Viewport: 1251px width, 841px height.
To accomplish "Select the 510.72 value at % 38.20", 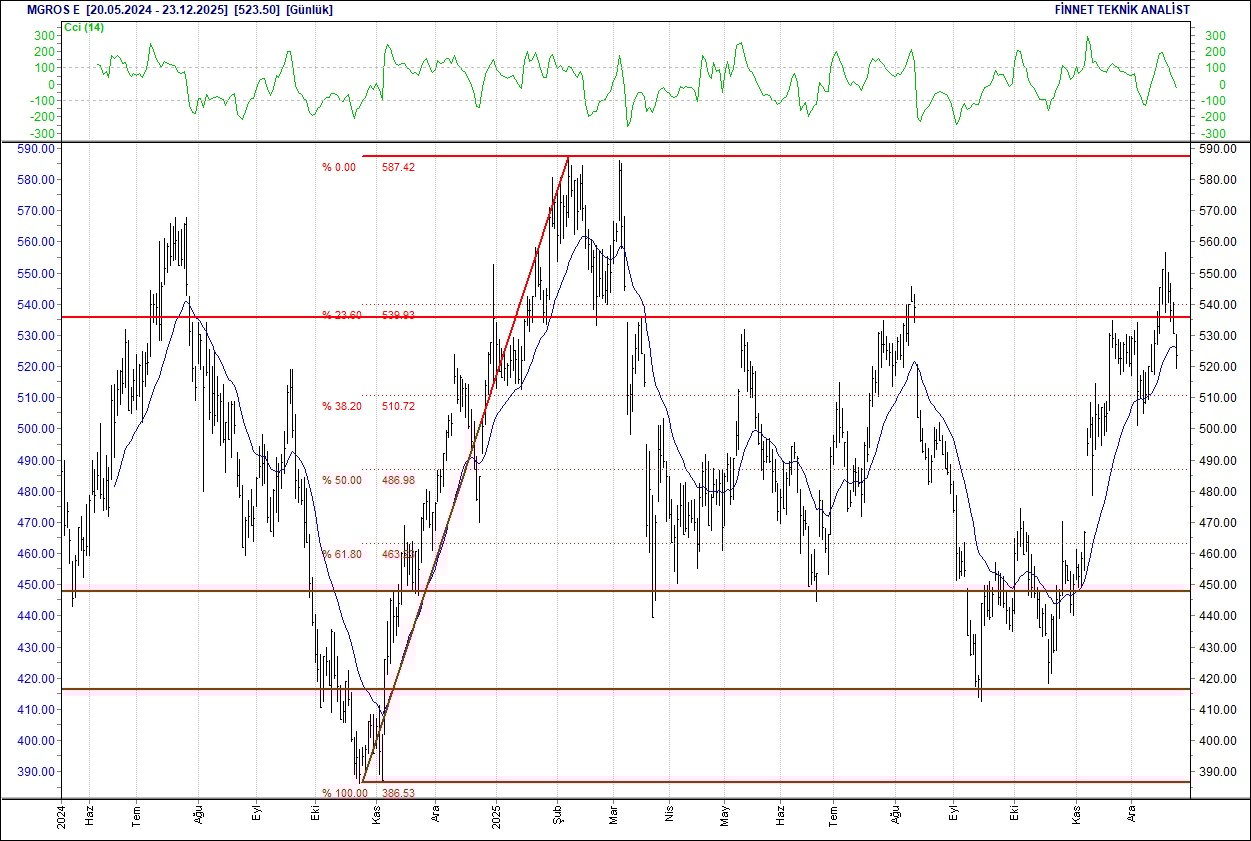I will point(399,406).
